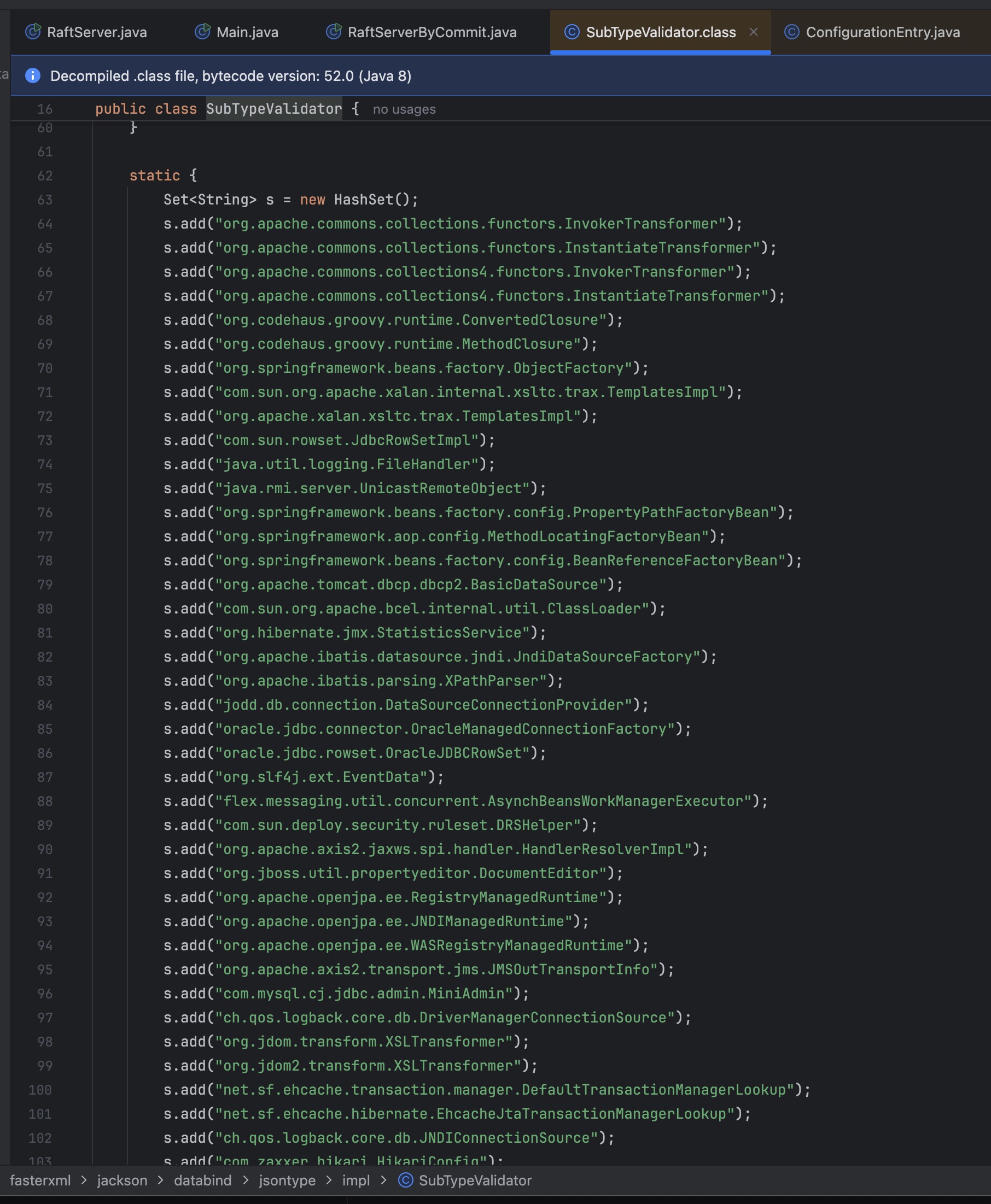Click the SubTypeValidator breadcrumb class icon

coord(405,1180)
